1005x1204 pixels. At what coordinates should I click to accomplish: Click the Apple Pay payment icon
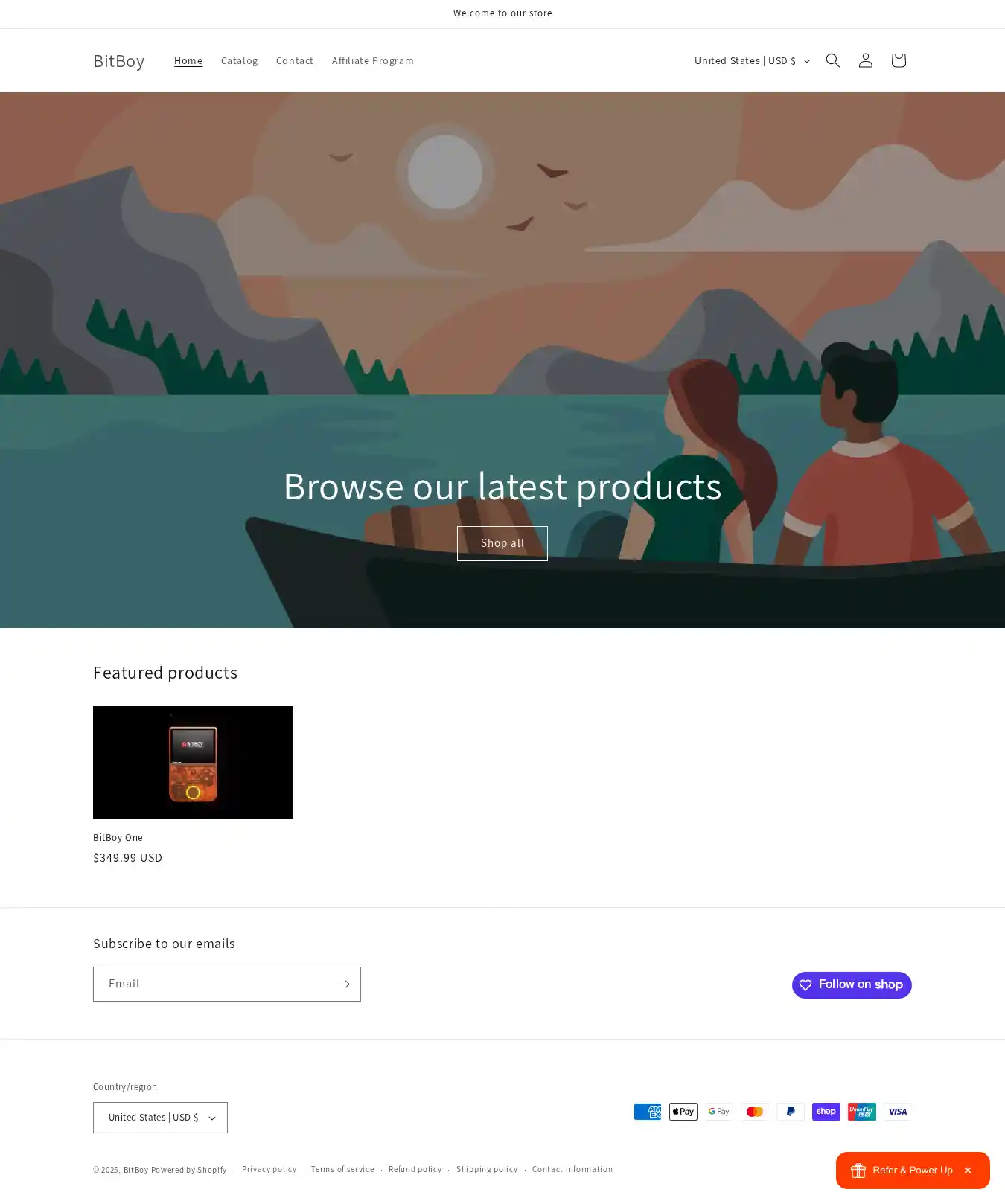point(683,1112)
